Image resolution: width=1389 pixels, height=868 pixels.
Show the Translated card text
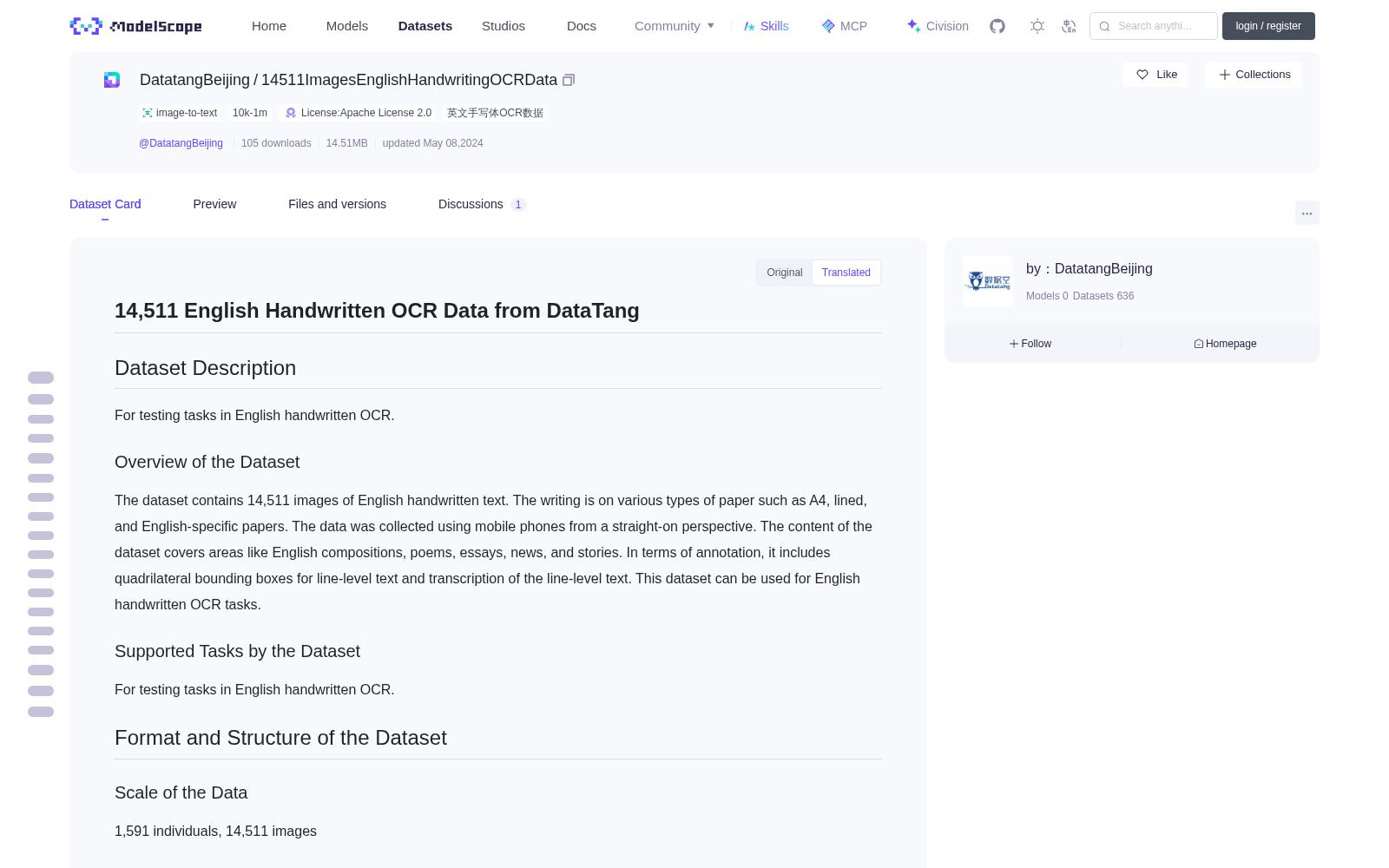[846, 273]
